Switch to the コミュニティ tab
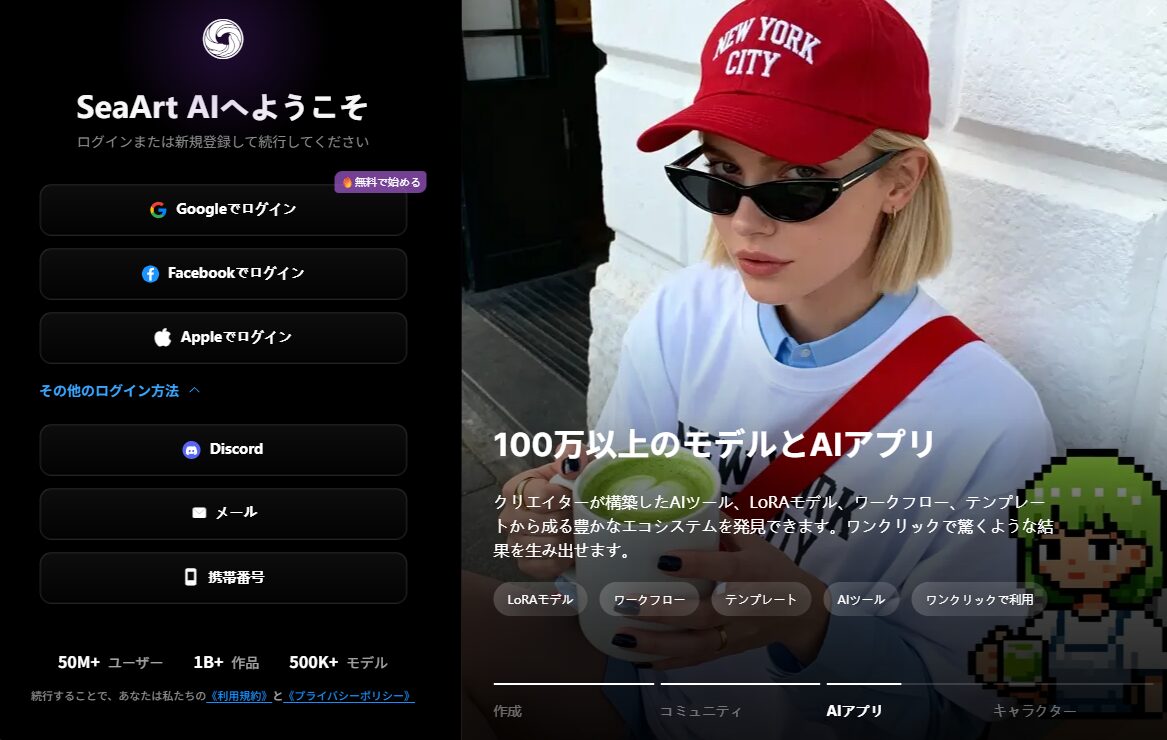This screenshot has width=1167, height=740. (x=700, y=711)
